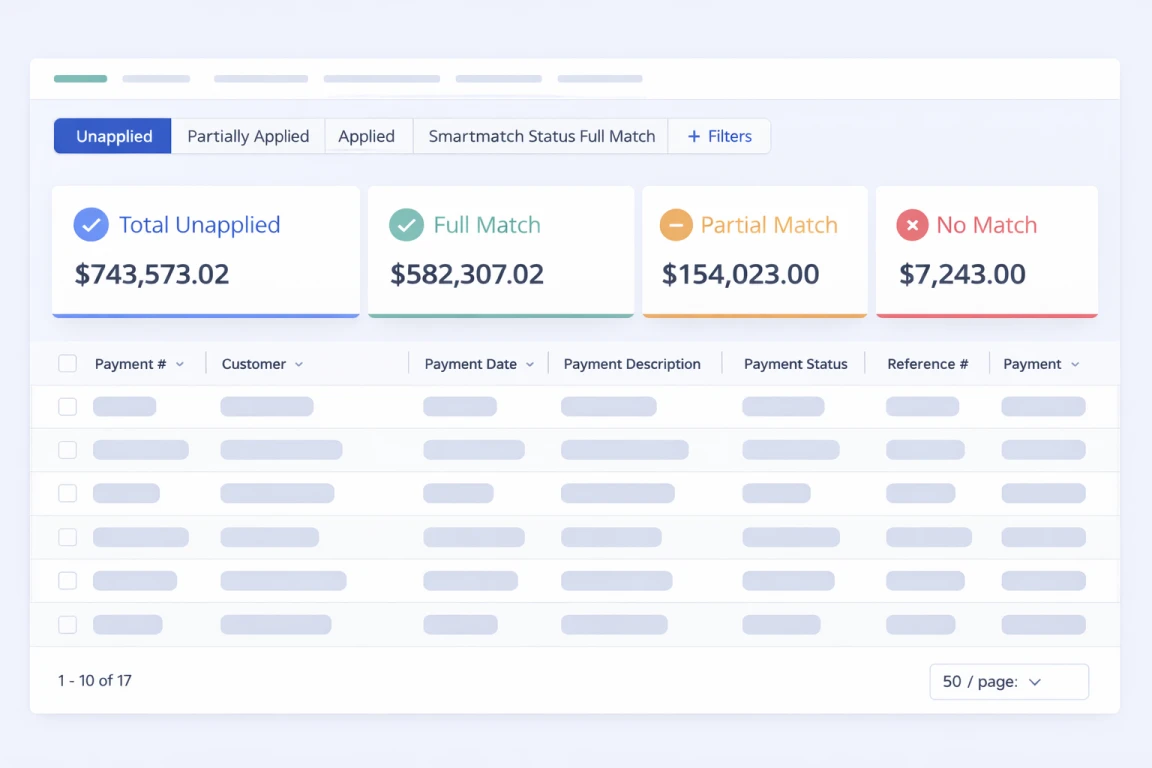Open the Payment Date column dropdown chevron
Viewport: 1152px width, 768px height.
[530, 365]
